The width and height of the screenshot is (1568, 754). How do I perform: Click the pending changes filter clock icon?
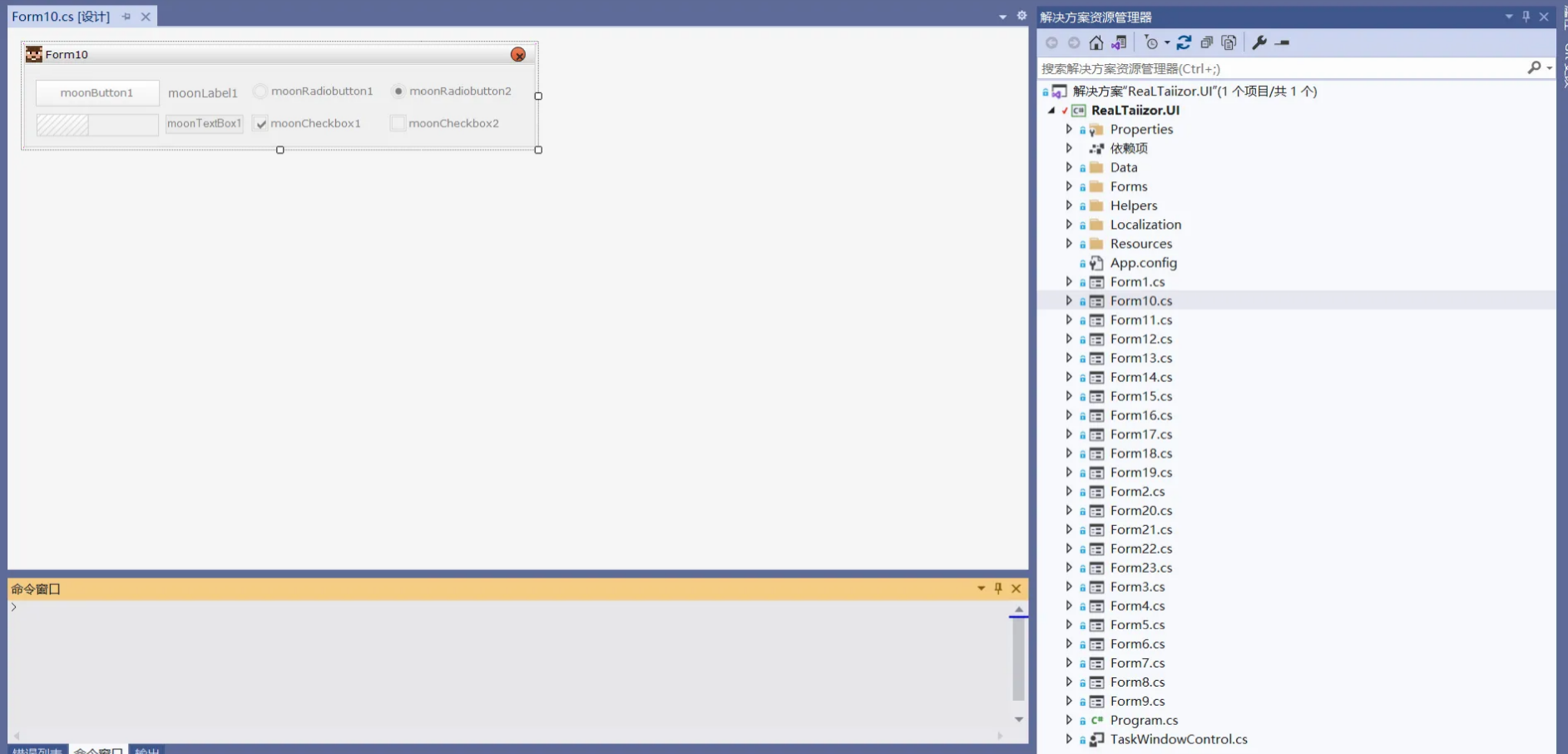(x=1151, y=42)
